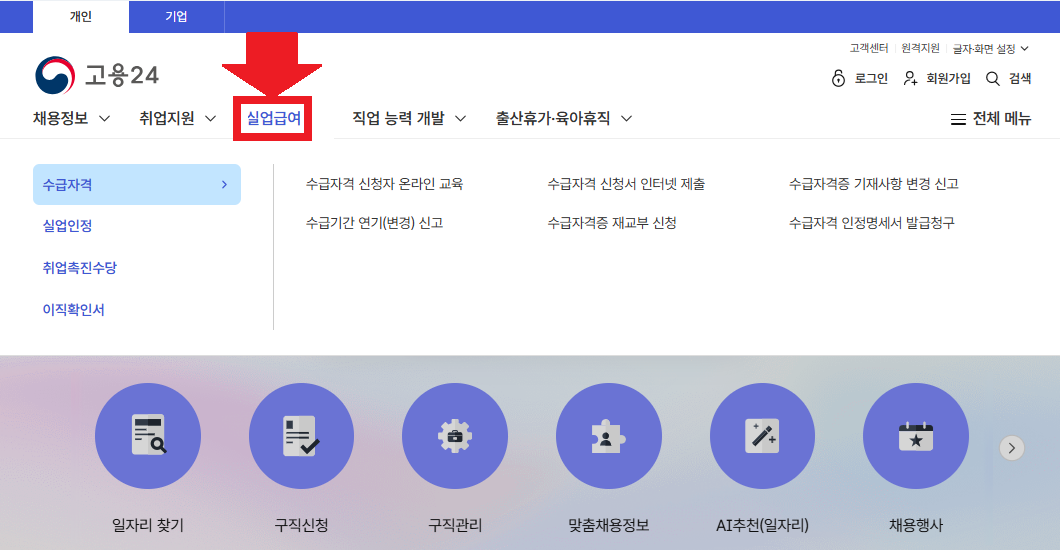This screenshot has width=1060, height=550.
Task: Open 수급자격 신청서 인터넷 제출
Action: [626, 184]
